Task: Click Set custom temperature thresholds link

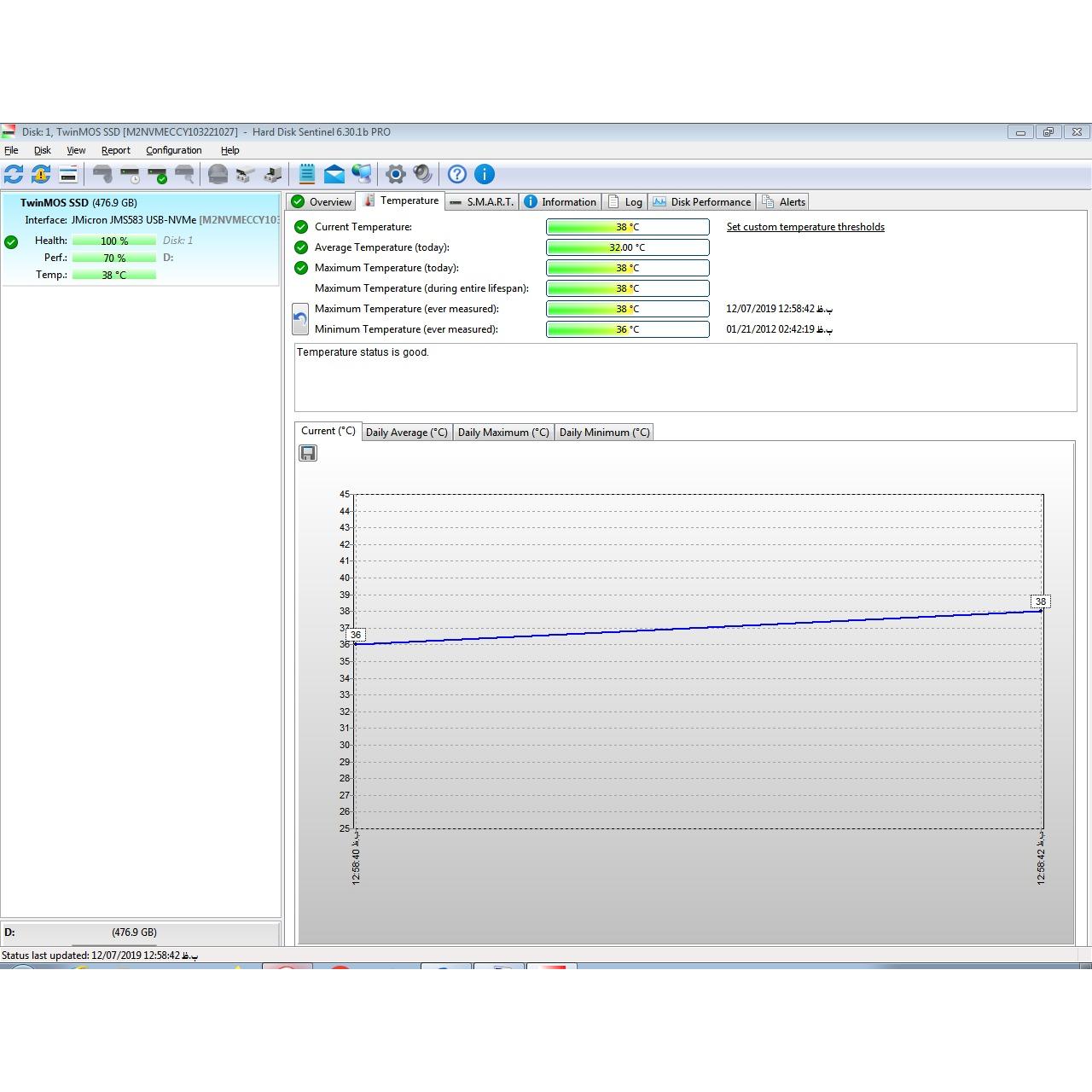Action: click(x=805, y=227)
